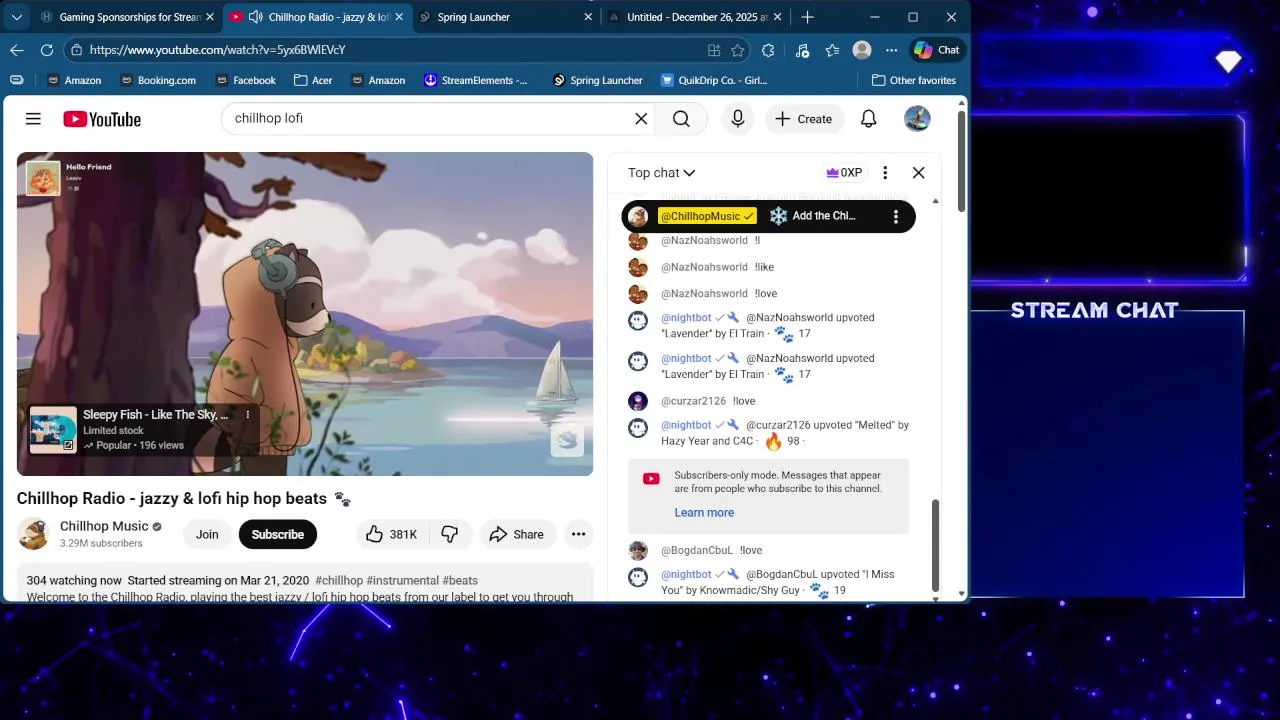Expand the Top chat dropdown
The height and width of the screenshot is (720, 1280).
[x=661, y=173]
